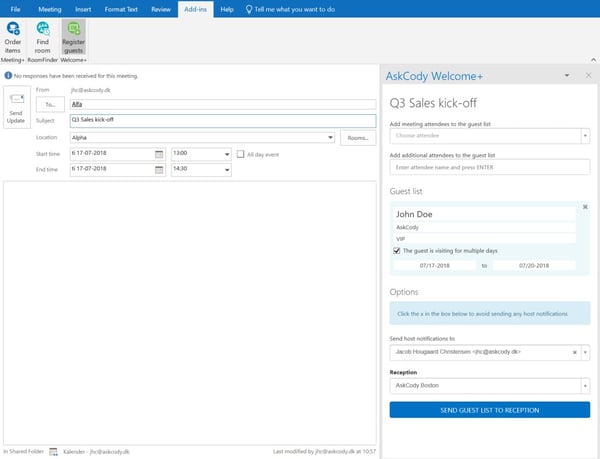Viewport: 600px width, 459px height.
Task: Click the host notifications hint message
Action: (489, 313)
